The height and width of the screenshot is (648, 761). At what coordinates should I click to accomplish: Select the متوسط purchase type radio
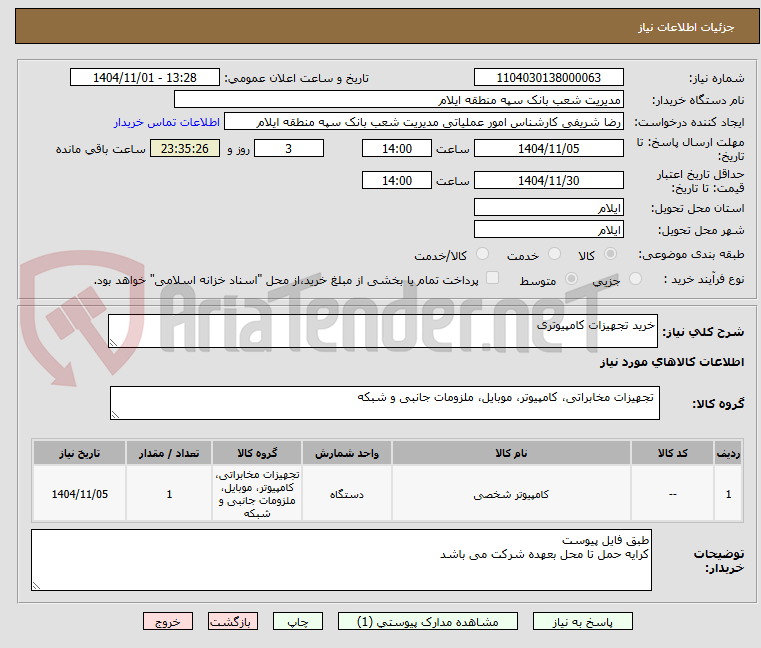[571, 279]
